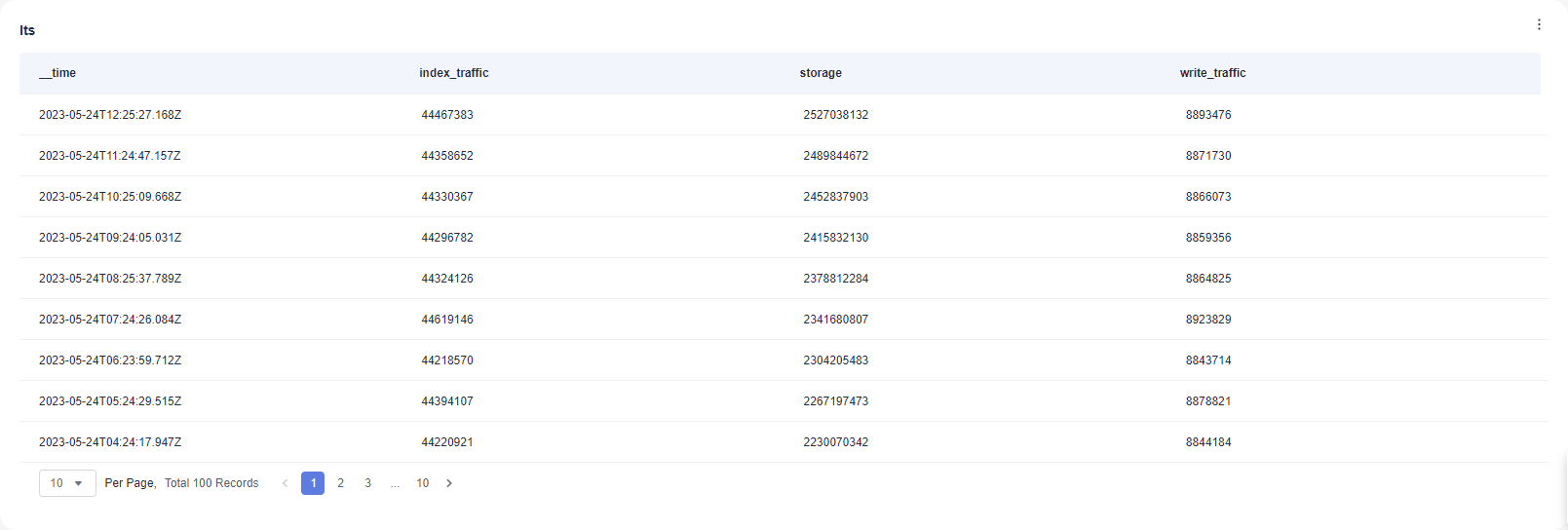The height and width of the screenshot is (530, 1568).
Task: Select the row timestamp 2023-05-24T04:24:17.947Z
Action: click(110, 442)
